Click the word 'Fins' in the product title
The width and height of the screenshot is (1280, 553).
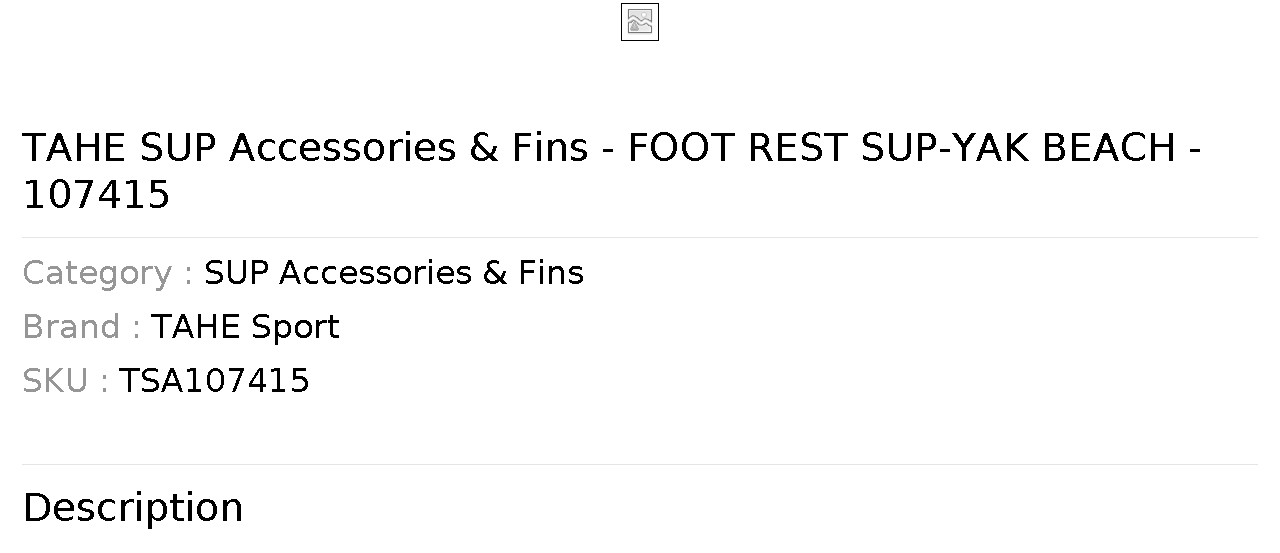(549, 148)
